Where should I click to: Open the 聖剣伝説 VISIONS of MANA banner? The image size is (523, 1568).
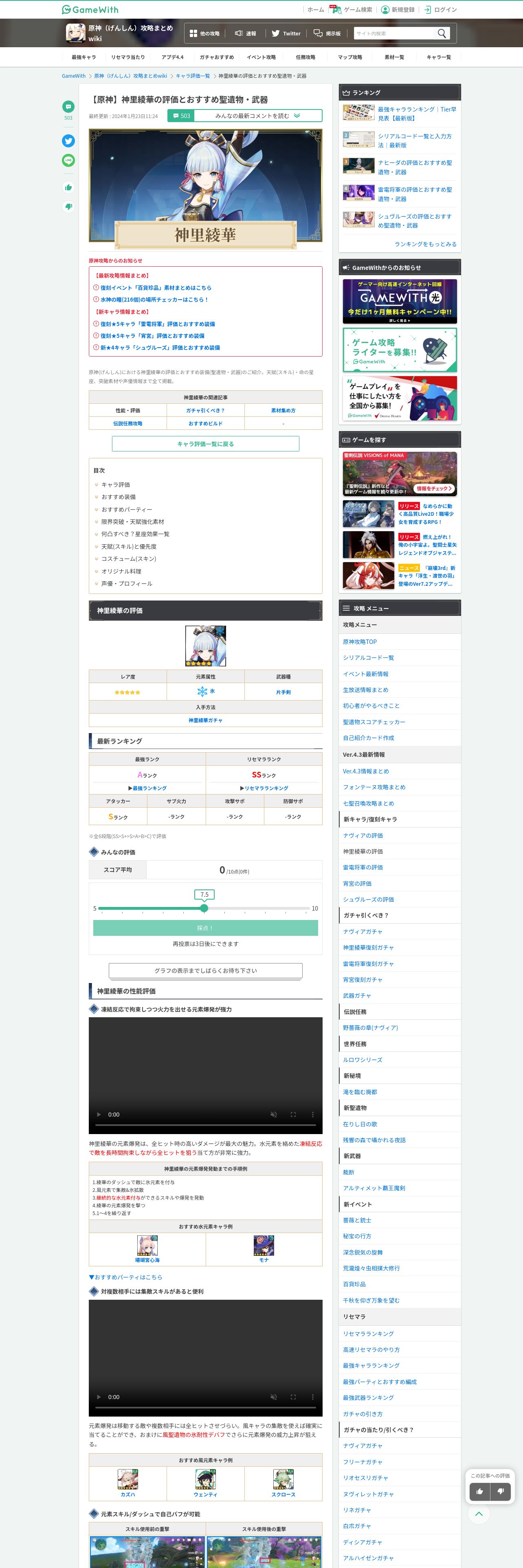tap(400, 473)
